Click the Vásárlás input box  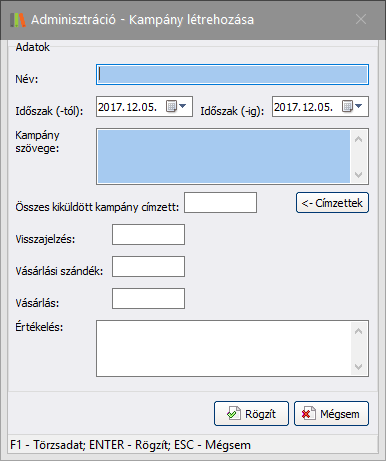coord(148,298)
